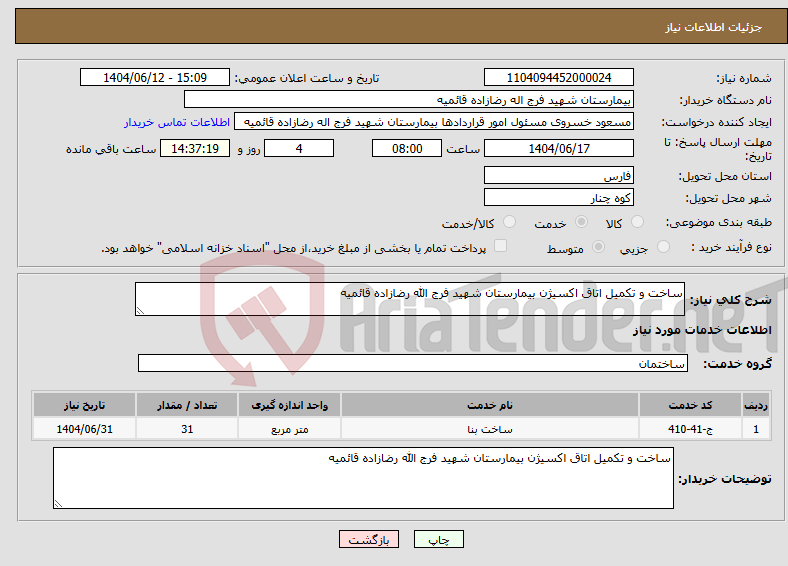Click the چاپ print button
Image resolution: width=788 pixels, height=566 pixels.
click(439, 539)
